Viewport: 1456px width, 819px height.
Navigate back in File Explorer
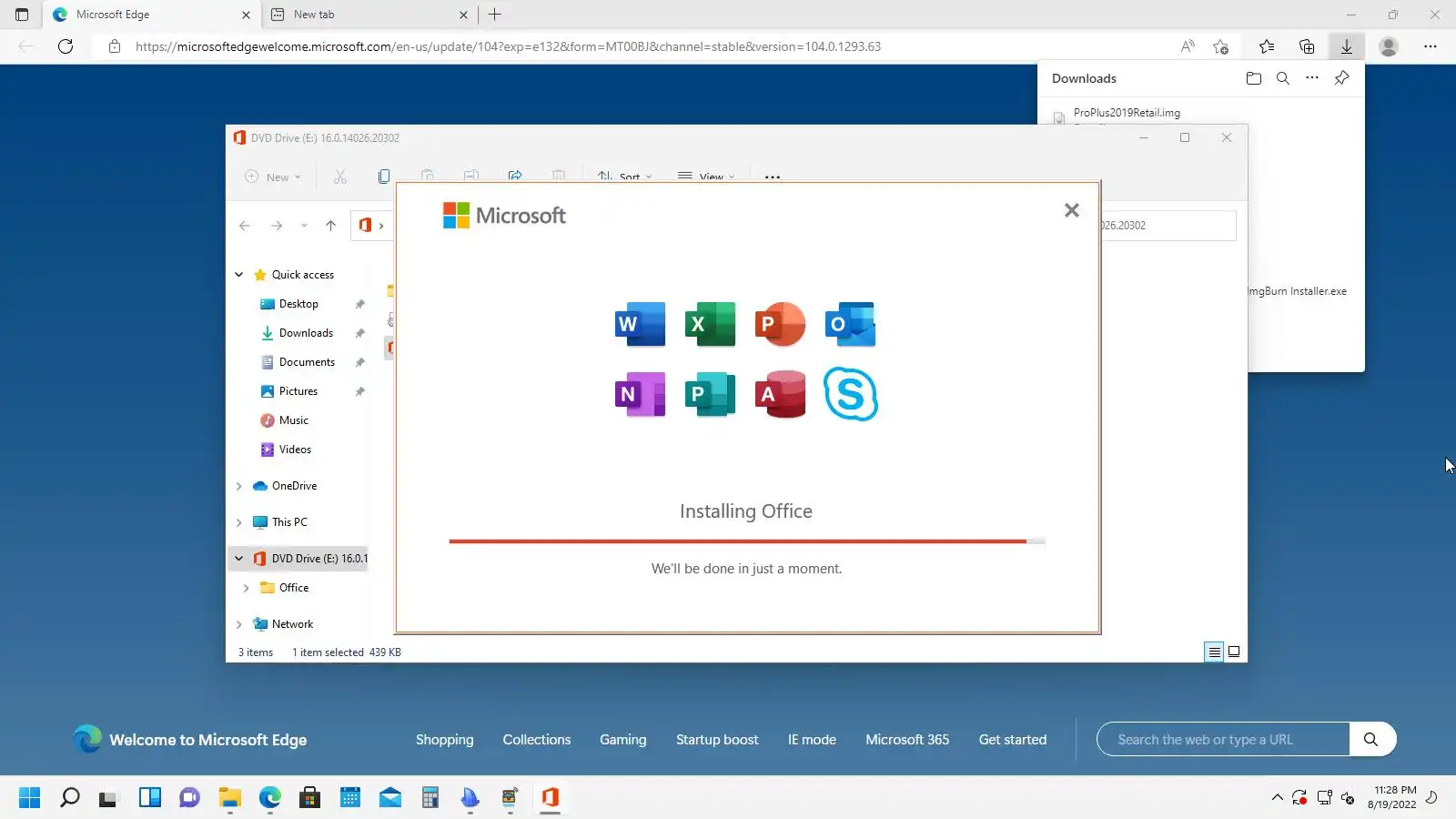click(x=245, y=226)
